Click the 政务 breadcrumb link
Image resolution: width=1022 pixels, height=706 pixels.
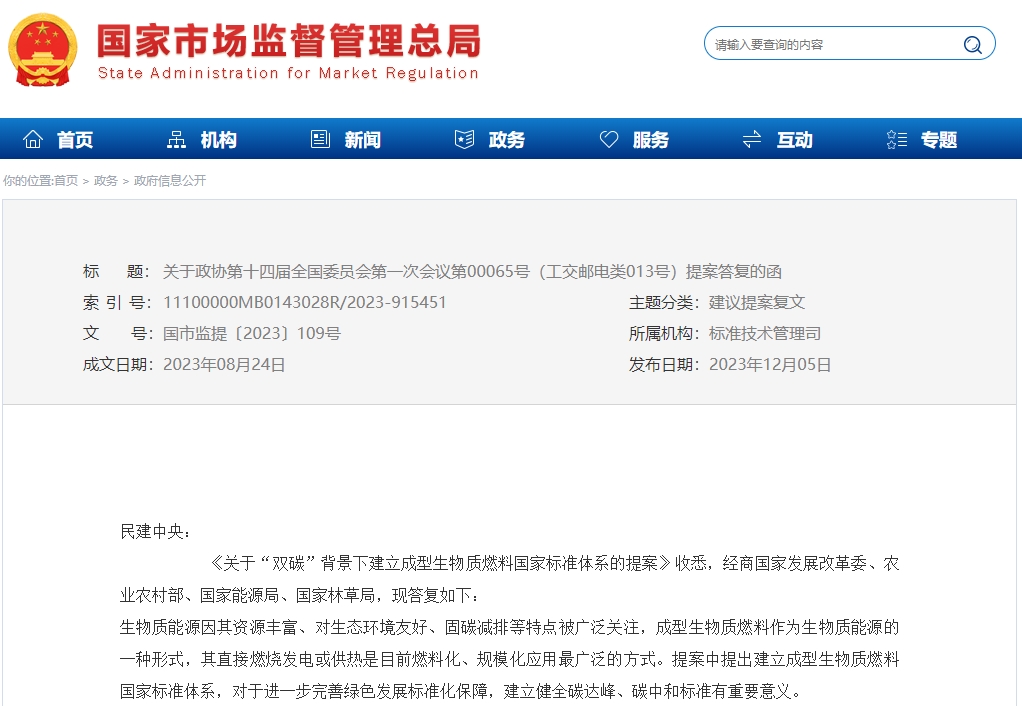[105, 181]
